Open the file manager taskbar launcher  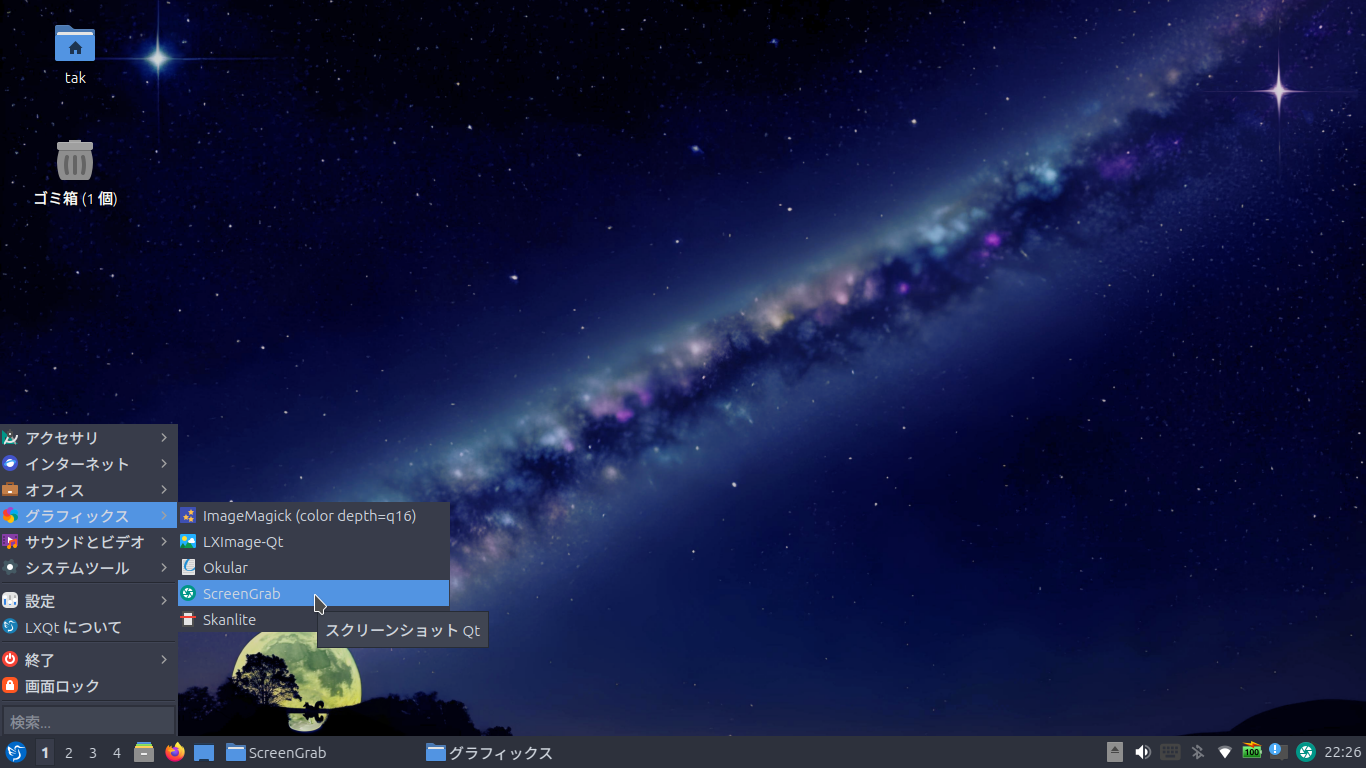point(144,752)
